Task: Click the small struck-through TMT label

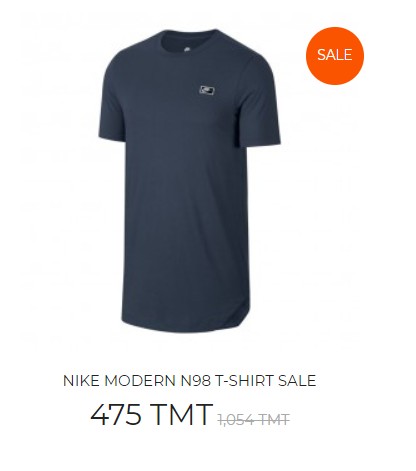Action: (x=274, y=419)
